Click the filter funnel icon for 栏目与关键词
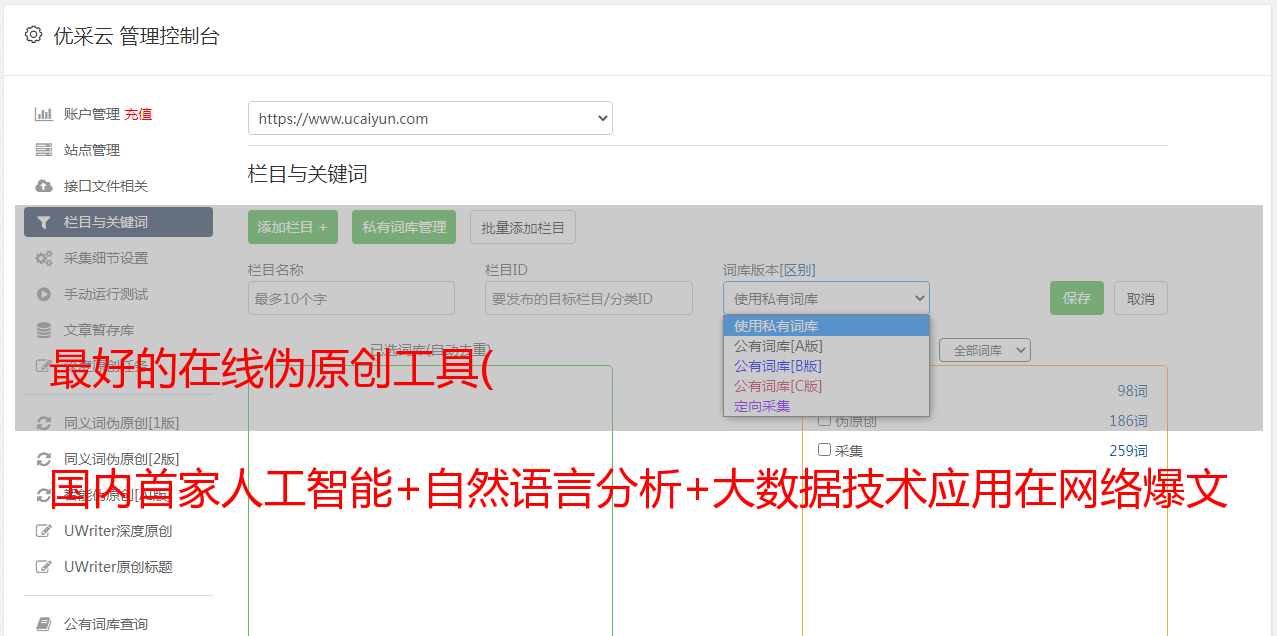The width and height of the screenshot is (1277, 636). pyautogui.click(x=44, y=222)
